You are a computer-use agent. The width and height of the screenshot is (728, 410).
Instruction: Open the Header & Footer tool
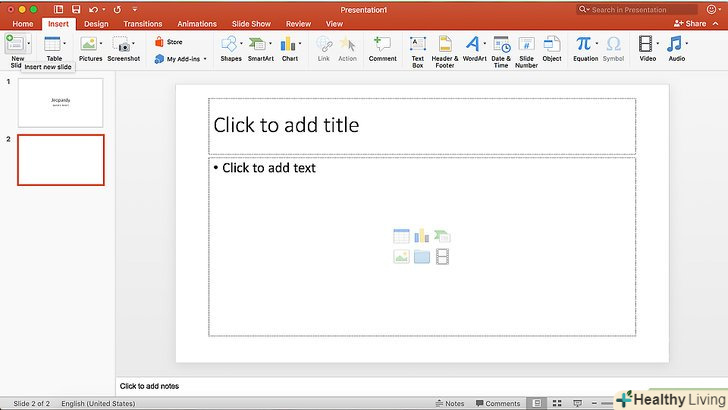[x=445, y=48]
